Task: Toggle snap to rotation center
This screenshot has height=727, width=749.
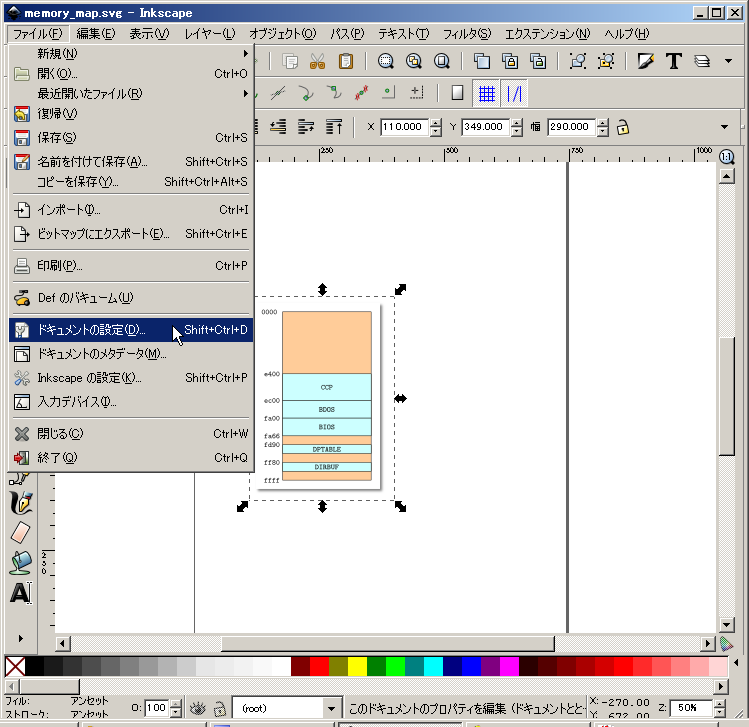Action: 417,93
